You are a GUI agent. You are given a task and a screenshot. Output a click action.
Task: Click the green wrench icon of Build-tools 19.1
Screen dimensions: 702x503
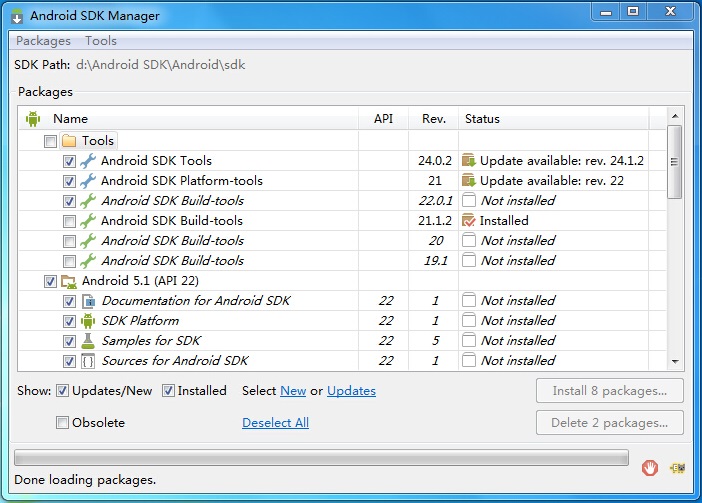tap(88, 260)
